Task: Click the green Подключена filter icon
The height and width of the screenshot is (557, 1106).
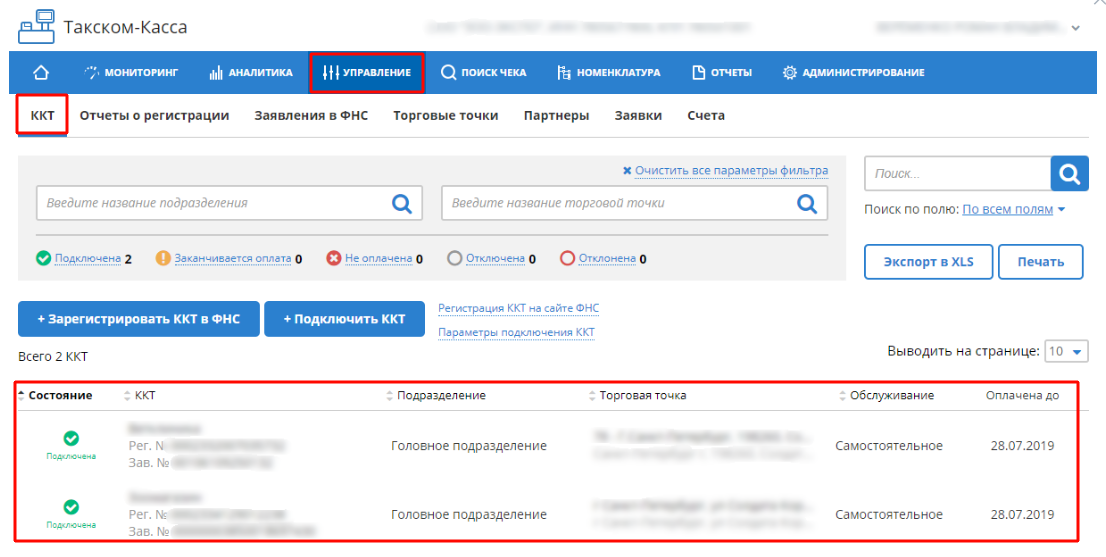Action: [44, 259]
